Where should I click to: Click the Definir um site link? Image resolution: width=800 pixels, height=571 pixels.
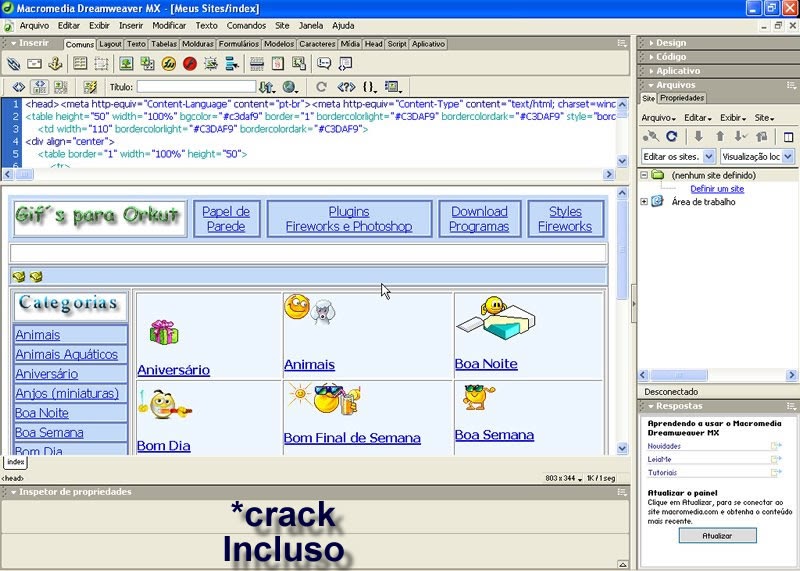[x=717, y=189]
